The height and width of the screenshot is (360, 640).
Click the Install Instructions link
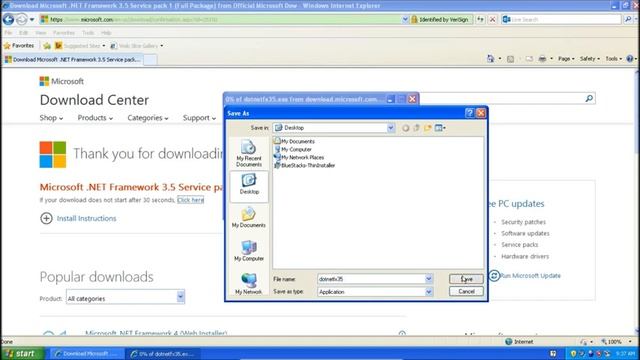point(87,218)
